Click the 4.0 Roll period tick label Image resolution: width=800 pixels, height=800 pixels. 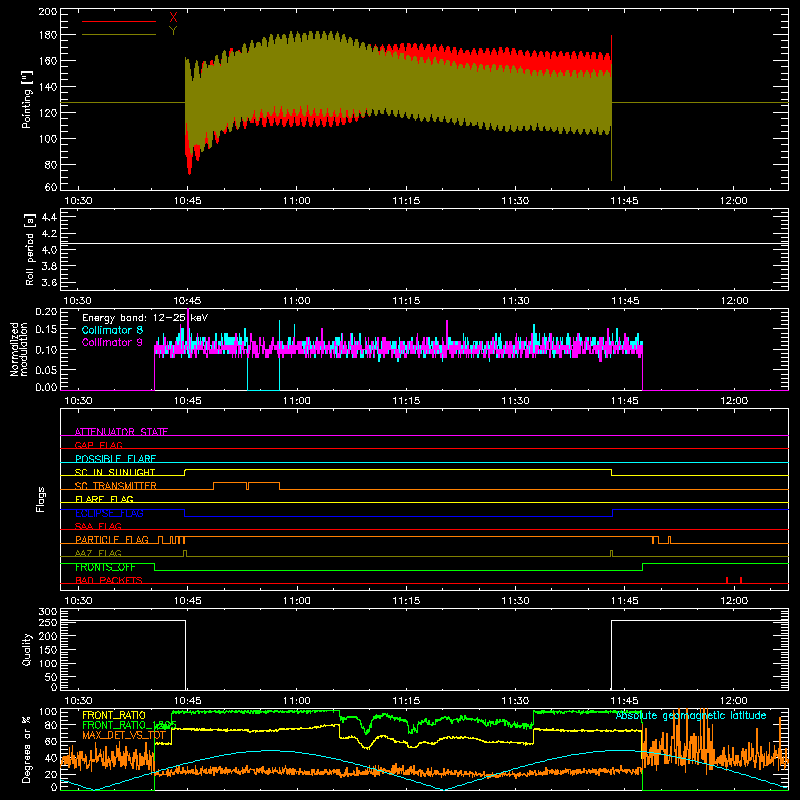49,250
